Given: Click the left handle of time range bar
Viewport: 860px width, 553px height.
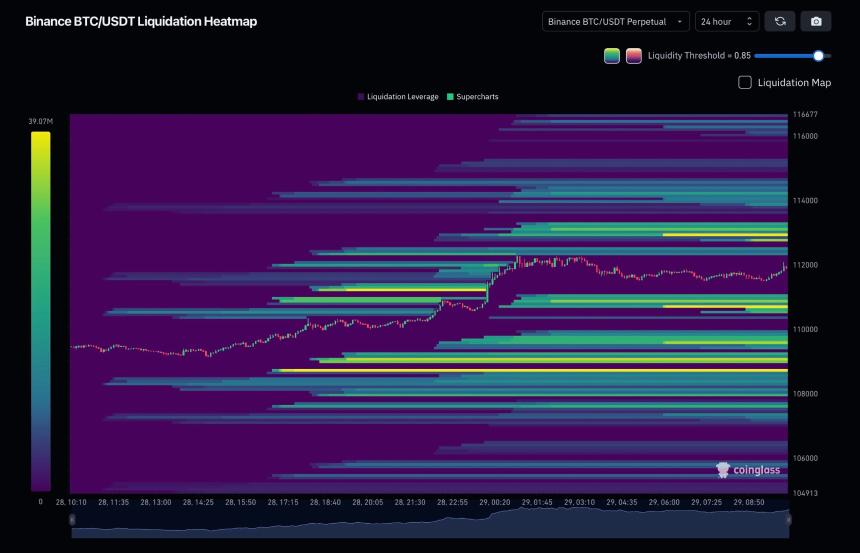Looking at the screenshot, I should 71,519.
